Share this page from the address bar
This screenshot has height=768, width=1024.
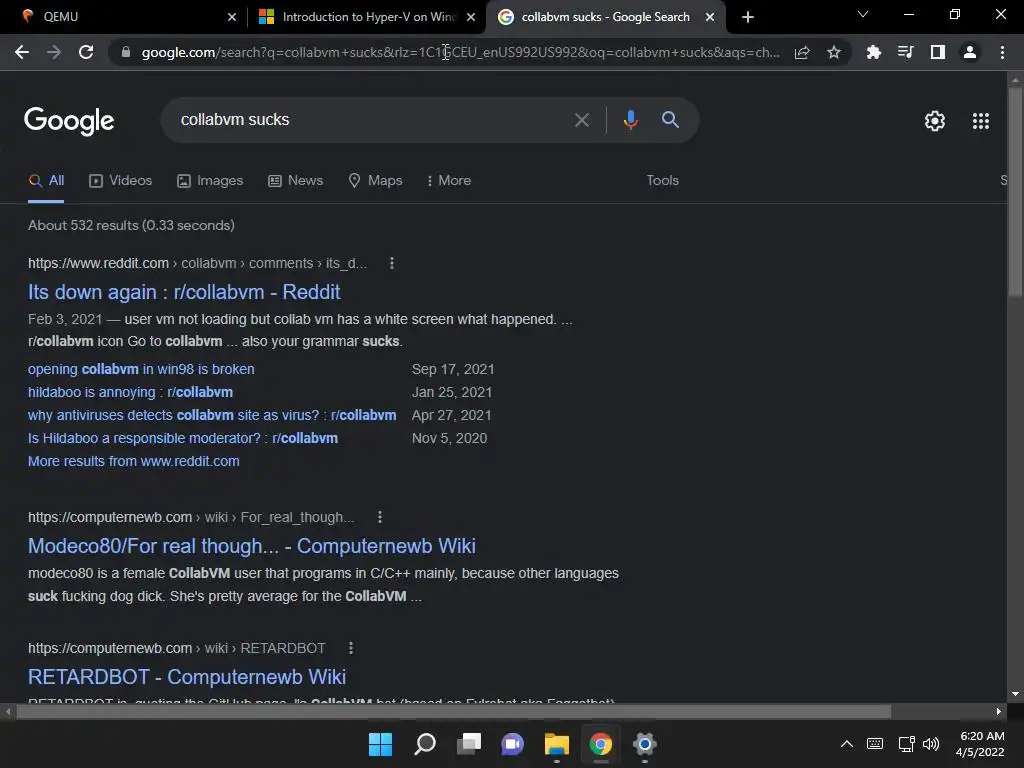point(802,52)
